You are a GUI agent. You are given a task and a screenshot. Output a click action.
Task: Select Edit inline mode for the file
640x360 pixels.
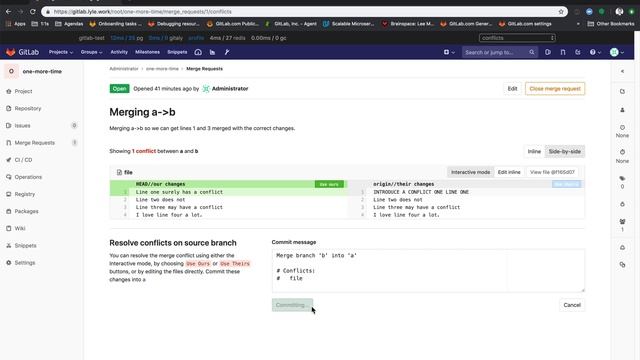click(x=509, y=172)
